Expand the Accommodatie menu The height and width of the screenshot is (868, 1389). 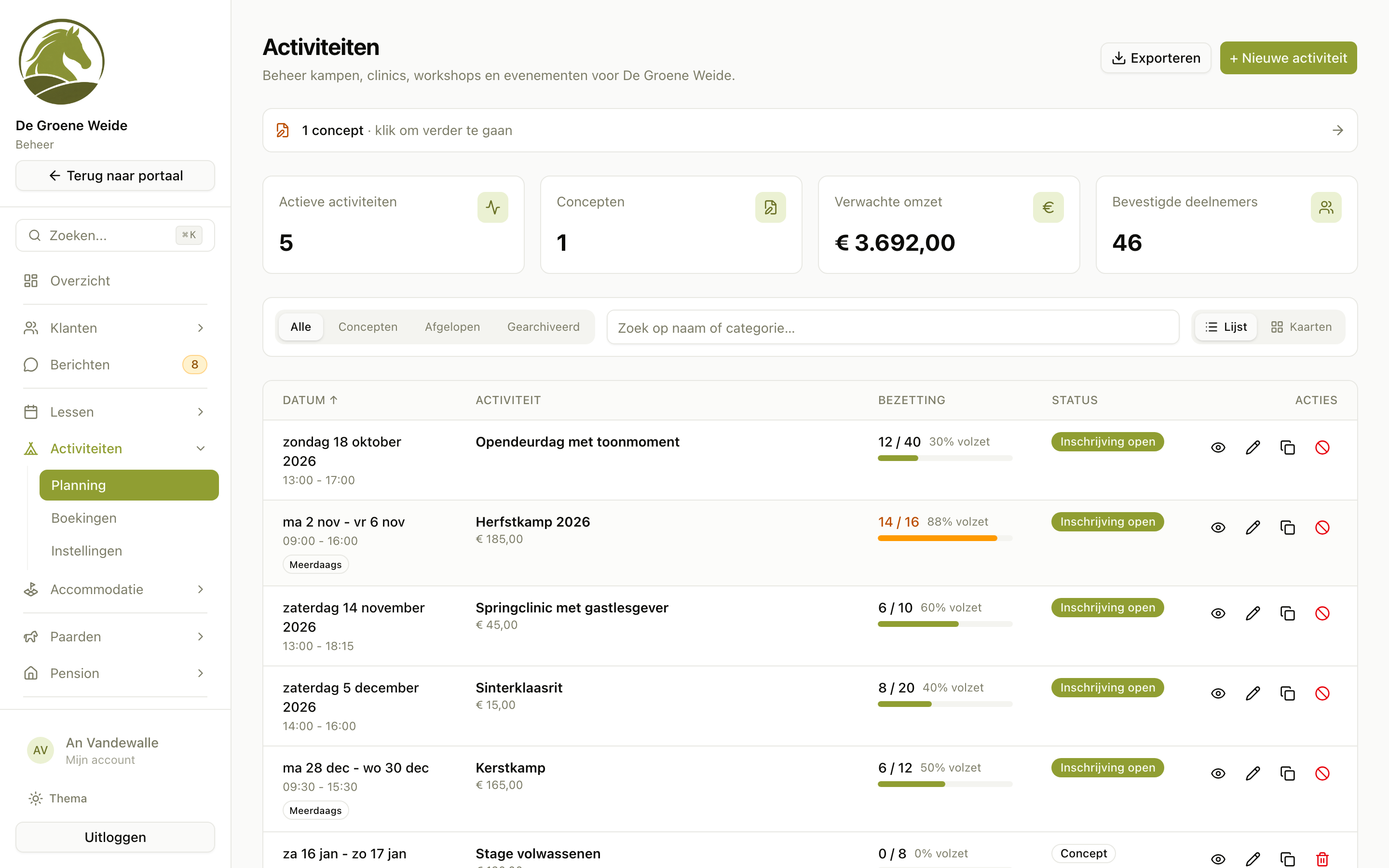[115, 590]
